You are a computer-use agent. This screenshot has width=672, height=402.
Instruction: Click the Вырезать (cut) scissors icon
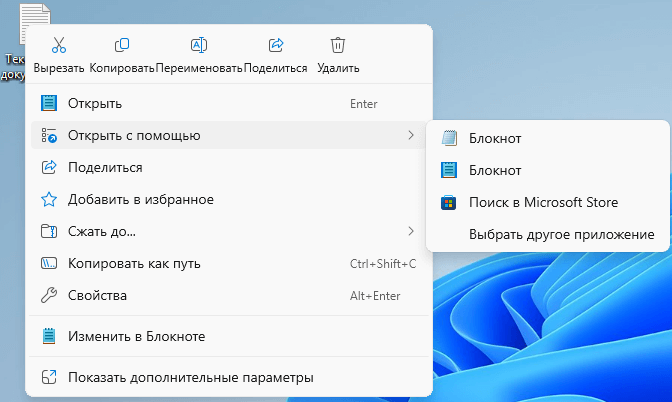tap(58, 46)
